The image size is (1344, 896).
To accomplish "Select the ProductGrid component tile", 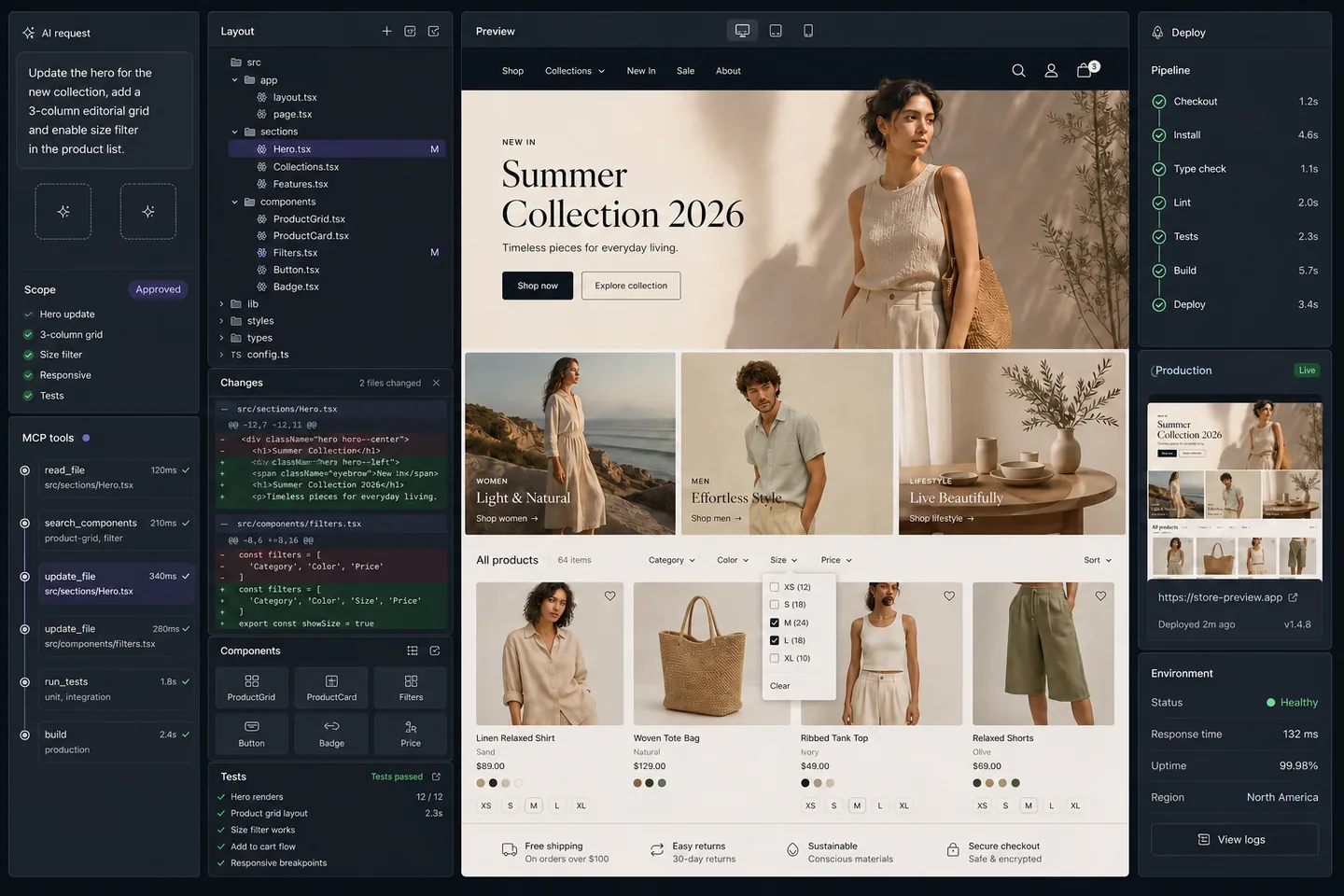I will [251, 687].
